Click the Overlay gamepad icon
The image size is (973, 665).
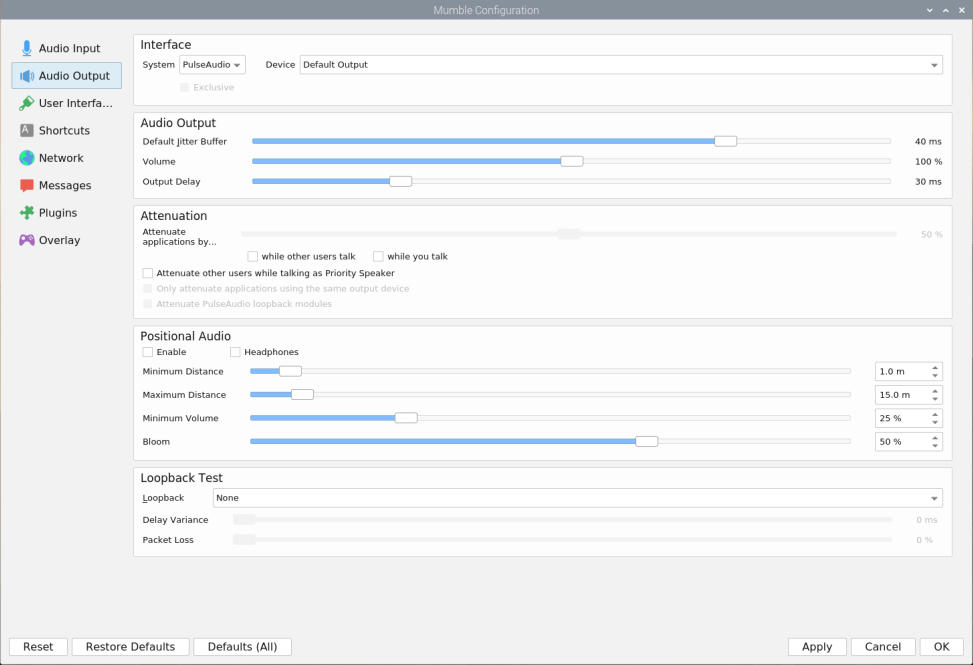point(27,240)
